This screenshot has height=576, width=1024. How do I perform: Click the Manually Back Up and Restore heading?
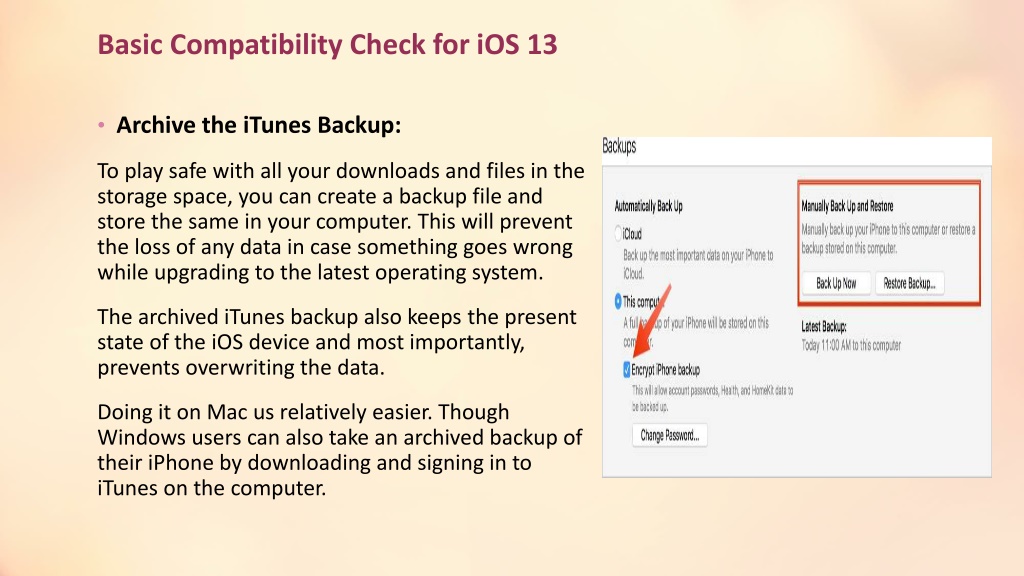point(847,206)
